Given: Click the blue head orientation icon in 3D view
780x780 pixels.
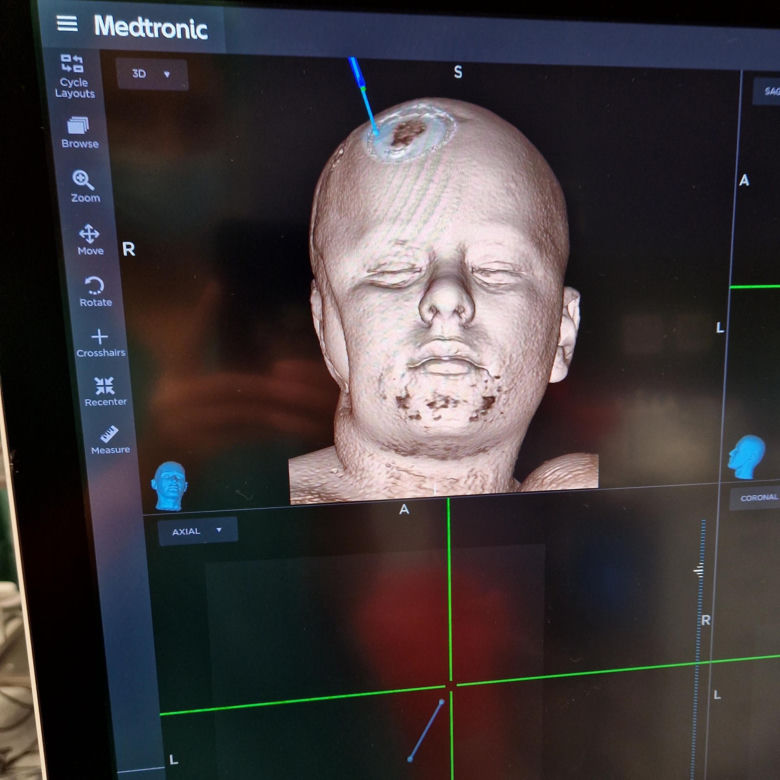Looking at the screenshot, I should [169, 486].
